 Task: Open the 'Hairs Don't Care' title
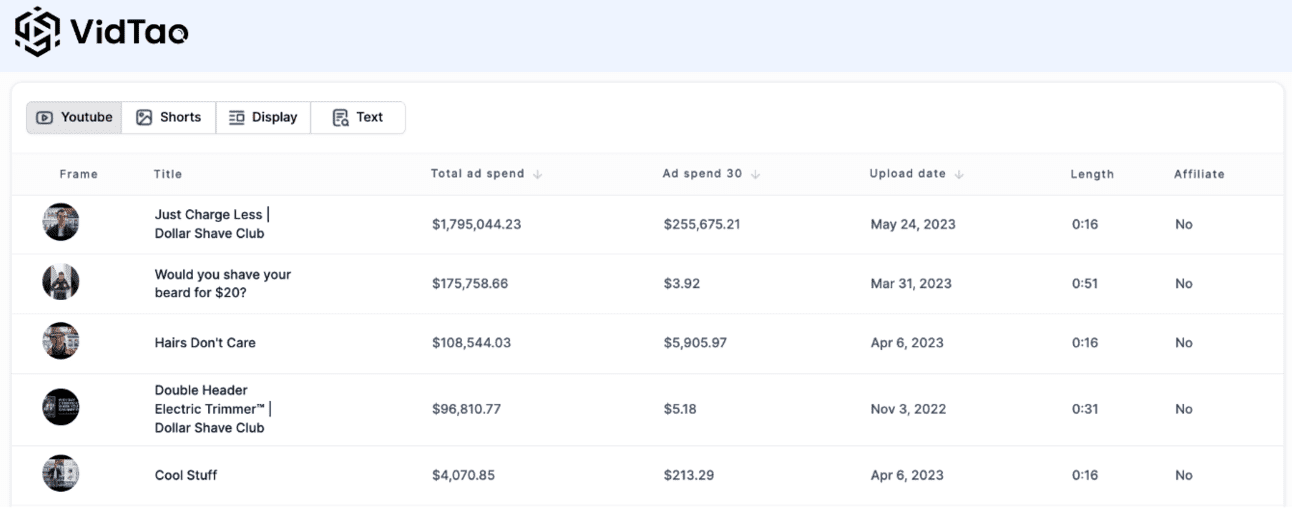pos(205,342)
